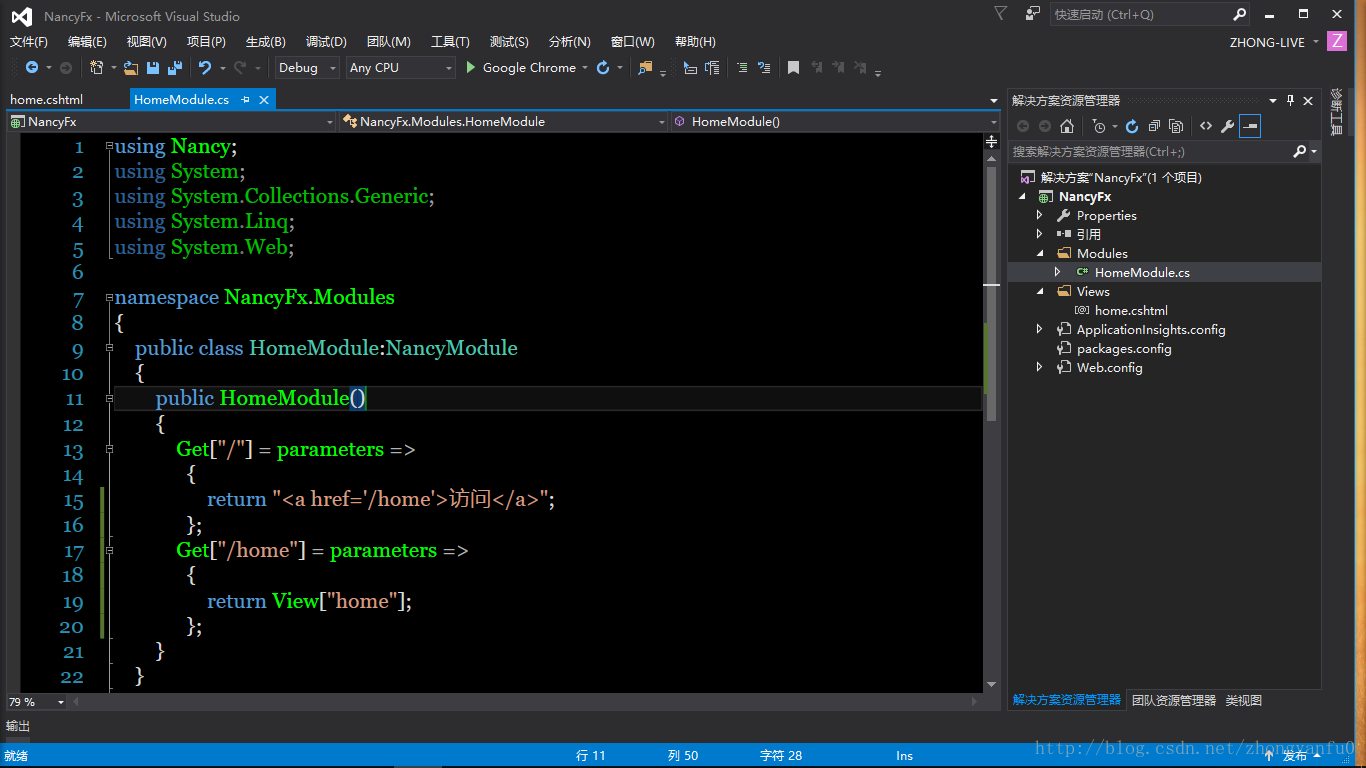The height and width of the screenshot is (768, 1366).
Task: Open the 调试(D) menu
Action: (326, 42)
